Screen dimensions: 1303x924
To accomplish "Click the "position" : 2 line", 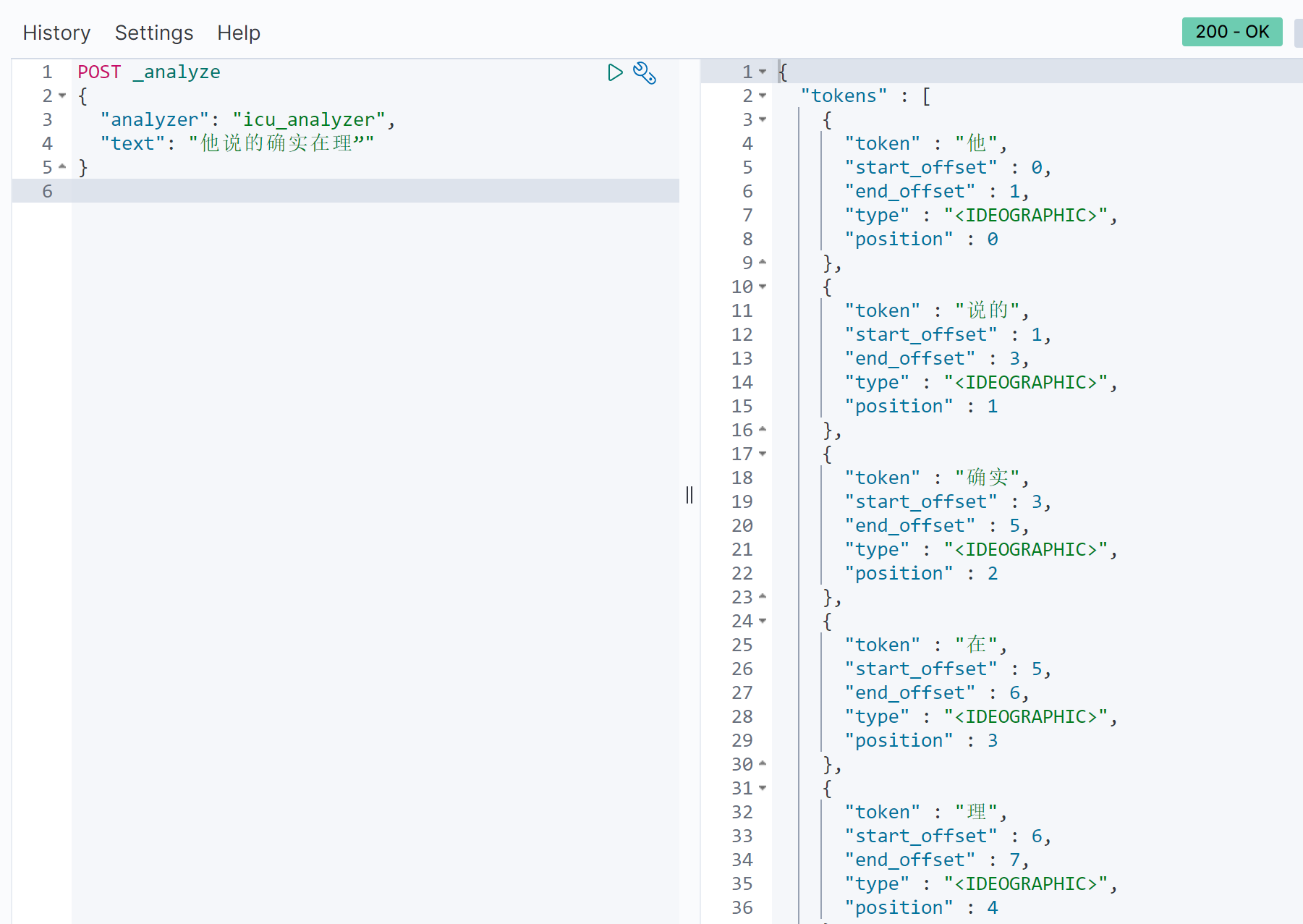I will click(x=922, y=573).
